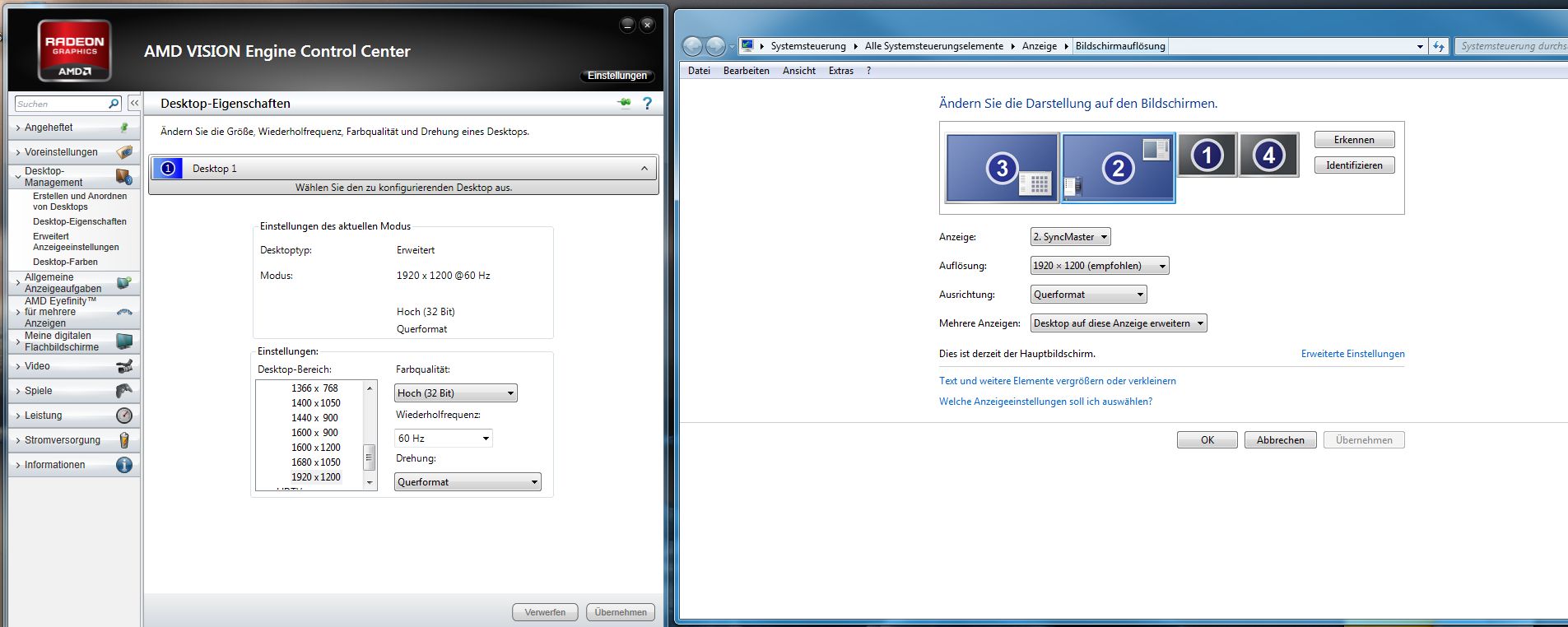Open the Desktop-Farben sidebar entry

point(65,262)
